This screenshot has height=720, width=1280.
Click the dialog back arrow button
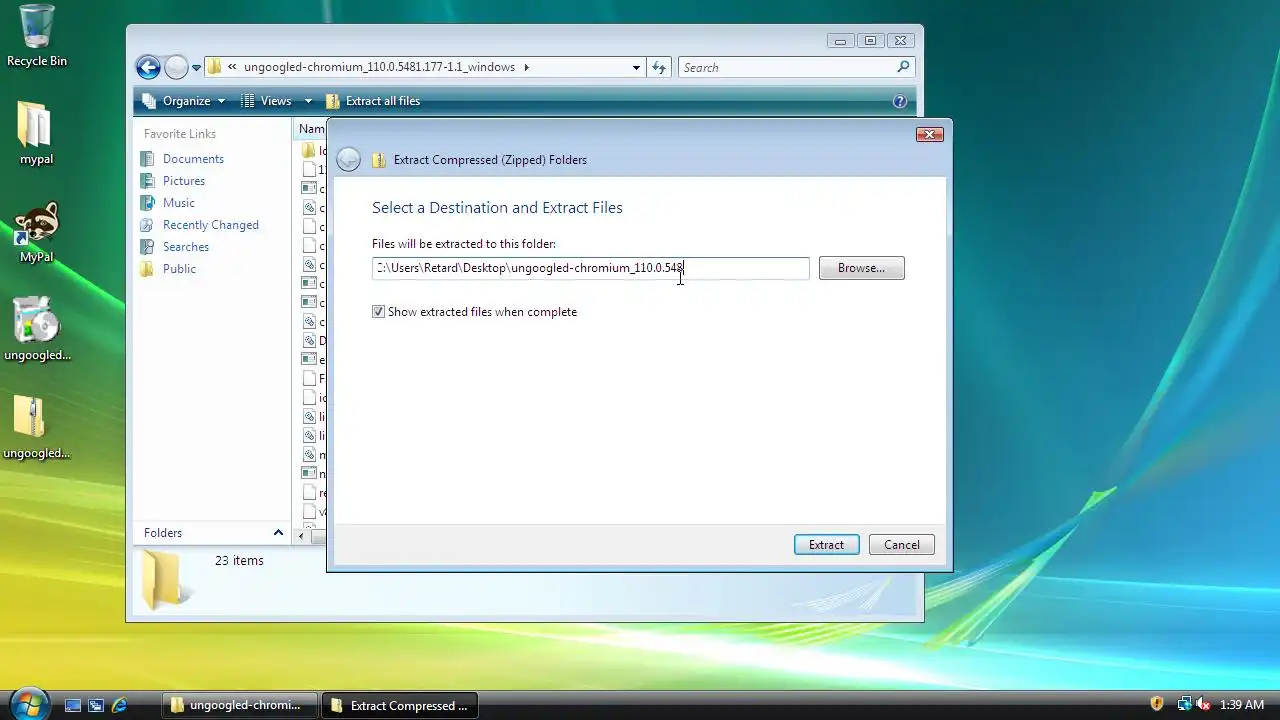(348, 159)
